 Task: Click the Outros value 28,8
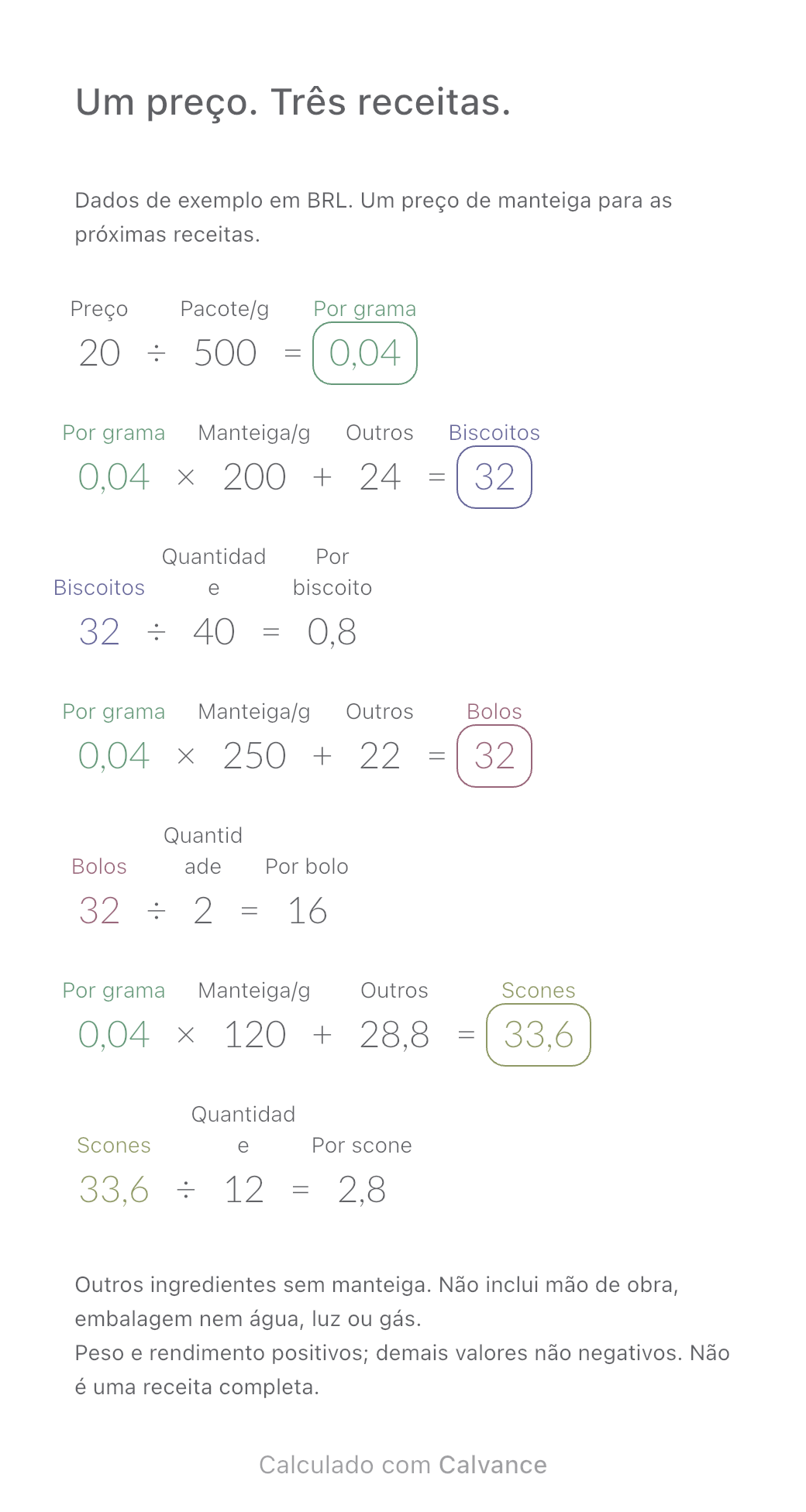click(394, 1035)
